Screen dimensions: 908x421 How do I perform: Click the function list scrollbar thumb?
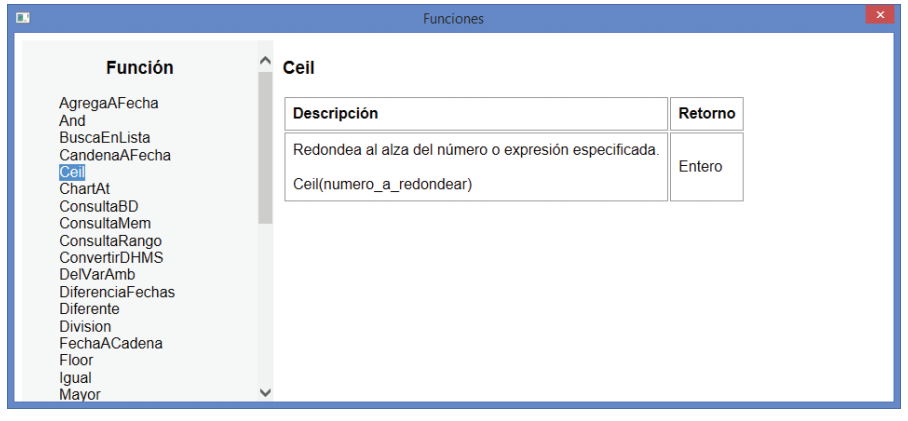pos(265,145)
